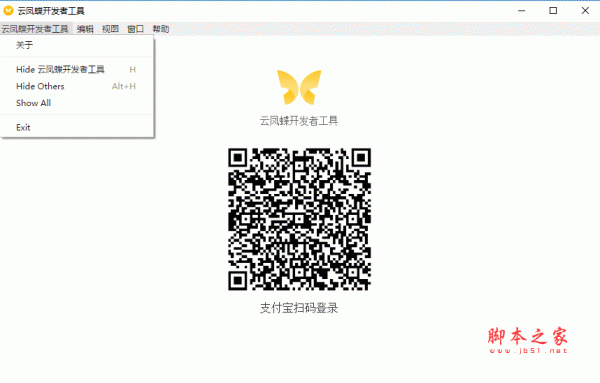Open the 视图 menu
This screenshot has height=383, width=600.
pyautogui.click(x=110, y=29)
